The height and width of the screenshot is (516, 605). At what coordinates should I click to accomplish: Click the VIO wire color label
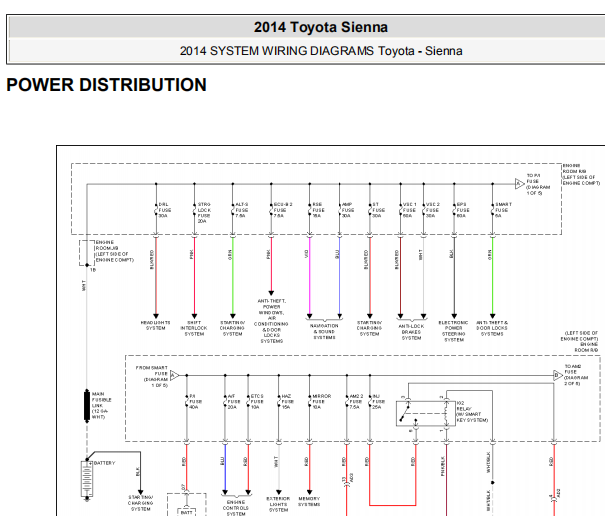306,254
